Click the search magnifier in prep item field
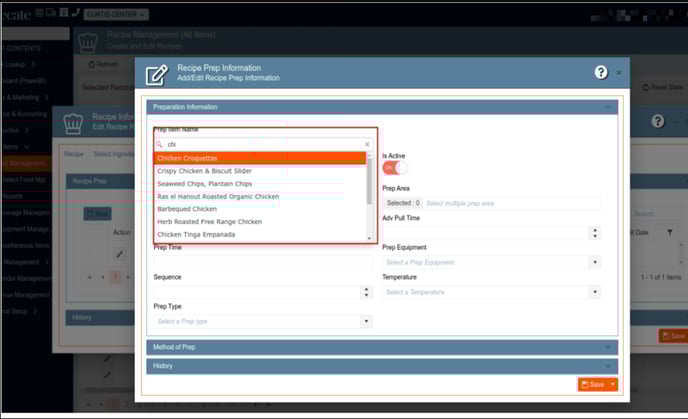Viewport: 688px width, 419px height. (160, 144)
